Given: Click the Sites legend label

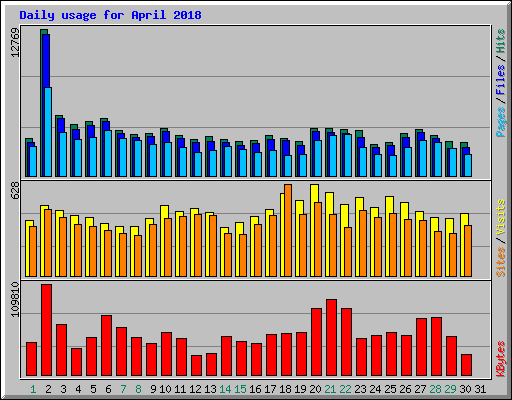Looking at the screenshot, I should point(501,262).
